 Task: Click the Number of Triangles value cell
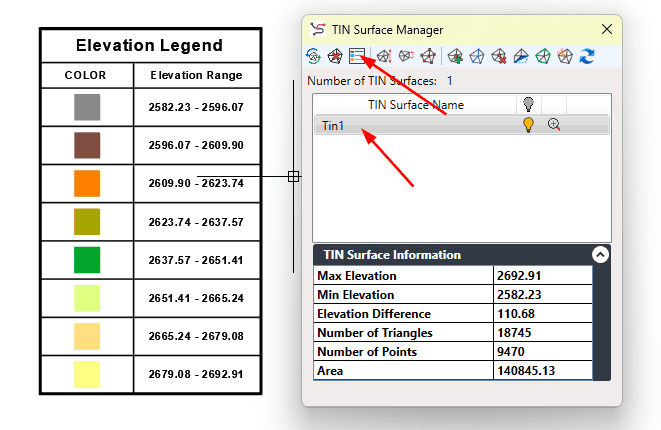[542, 333]
